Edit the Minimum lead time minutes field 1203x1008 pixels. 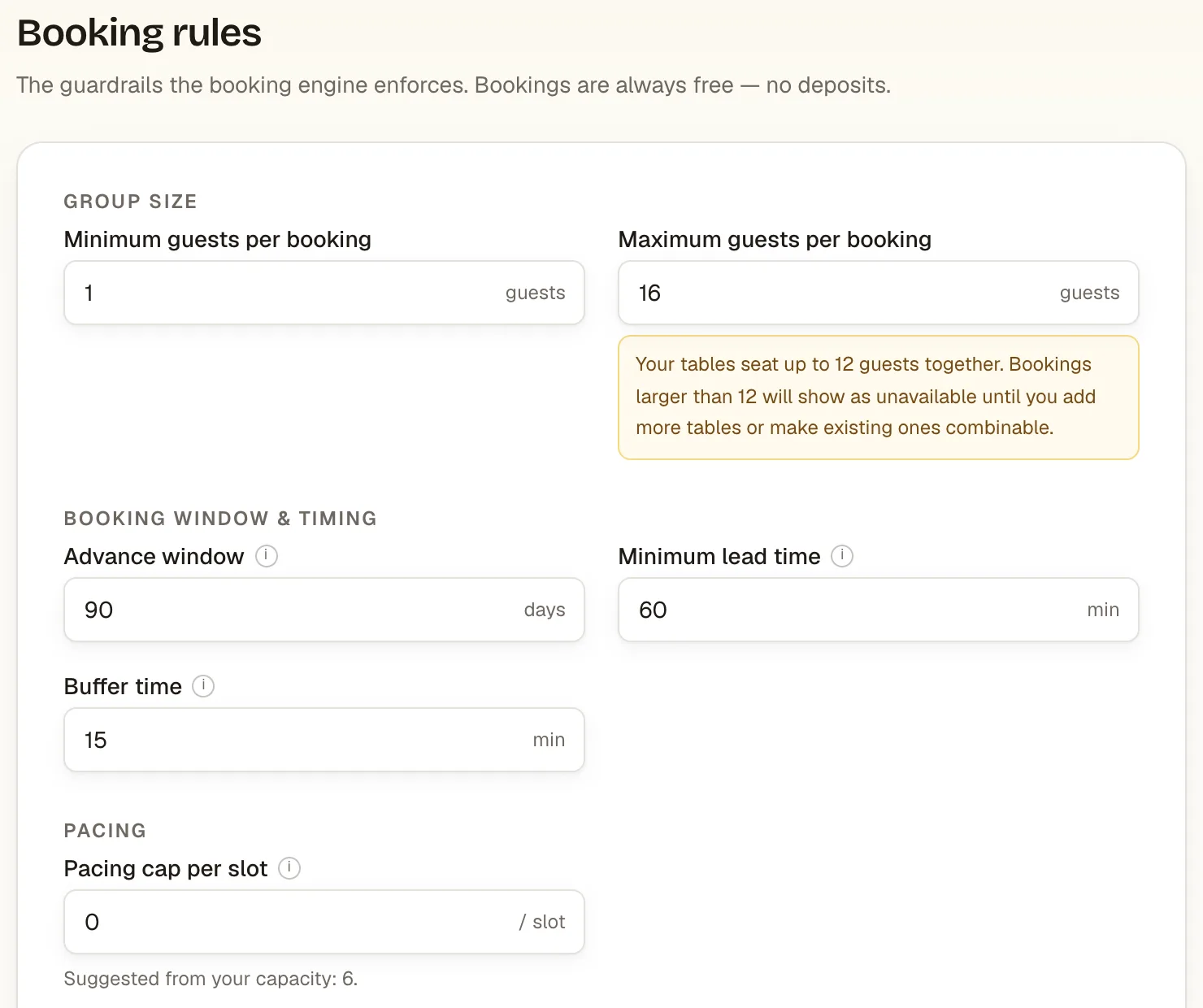pos(879,610)
